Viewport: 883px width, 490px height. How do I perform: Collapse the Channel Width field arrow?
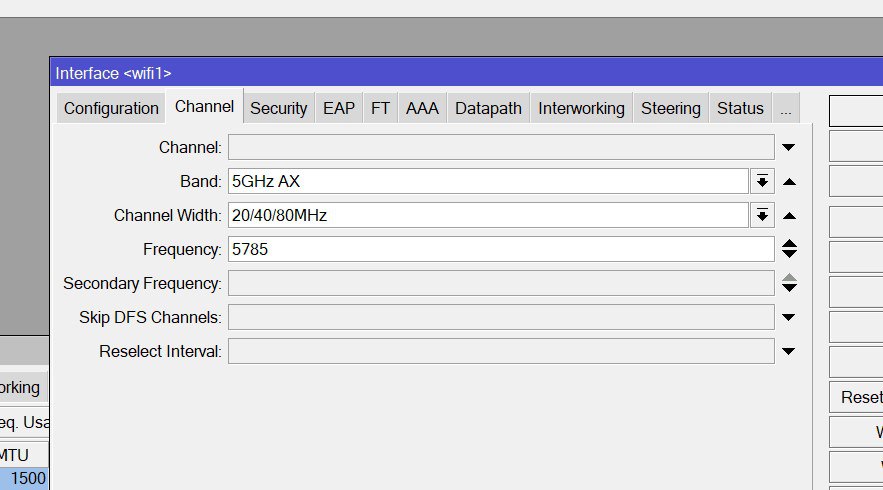[x=790, y=216]
